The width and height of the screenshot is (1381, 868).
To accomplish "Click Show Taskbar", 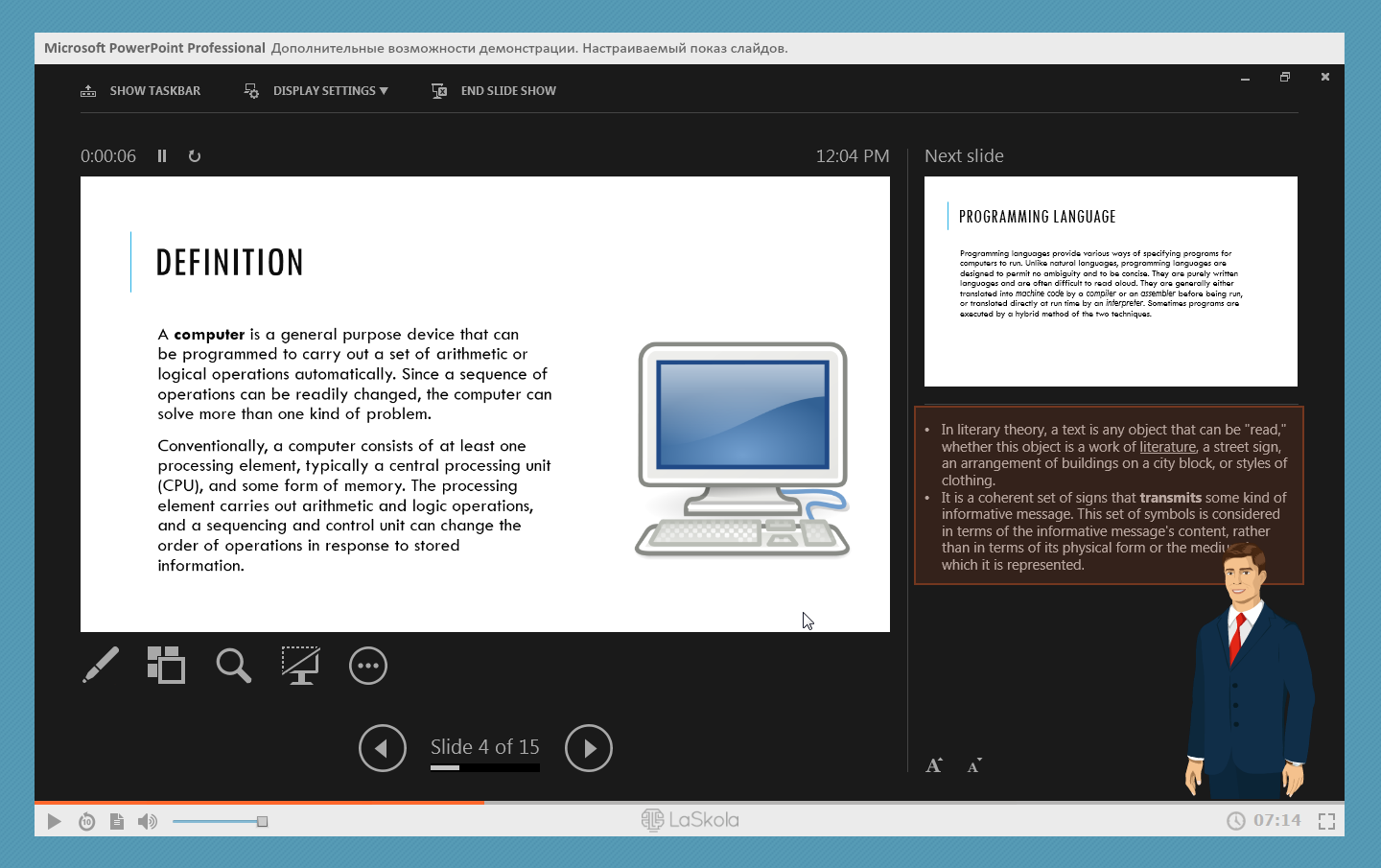I will [x=141, y=91].
